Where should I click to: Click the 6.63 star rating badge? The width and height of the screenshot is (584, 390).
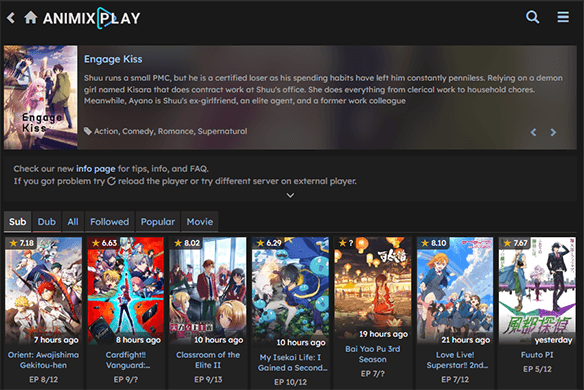pos(104,243)
